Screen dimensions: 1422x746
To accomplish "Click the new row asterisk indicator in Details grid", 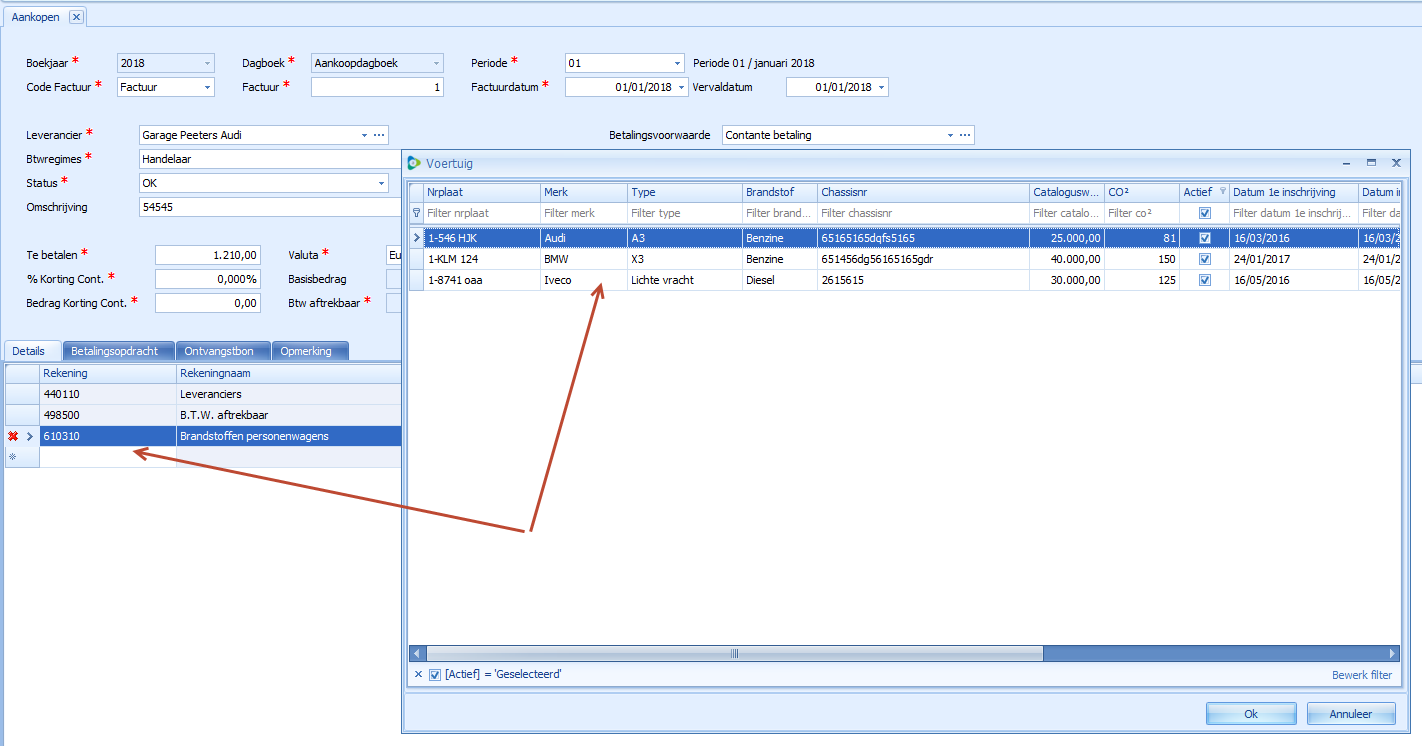I will (x=13, y=457).
